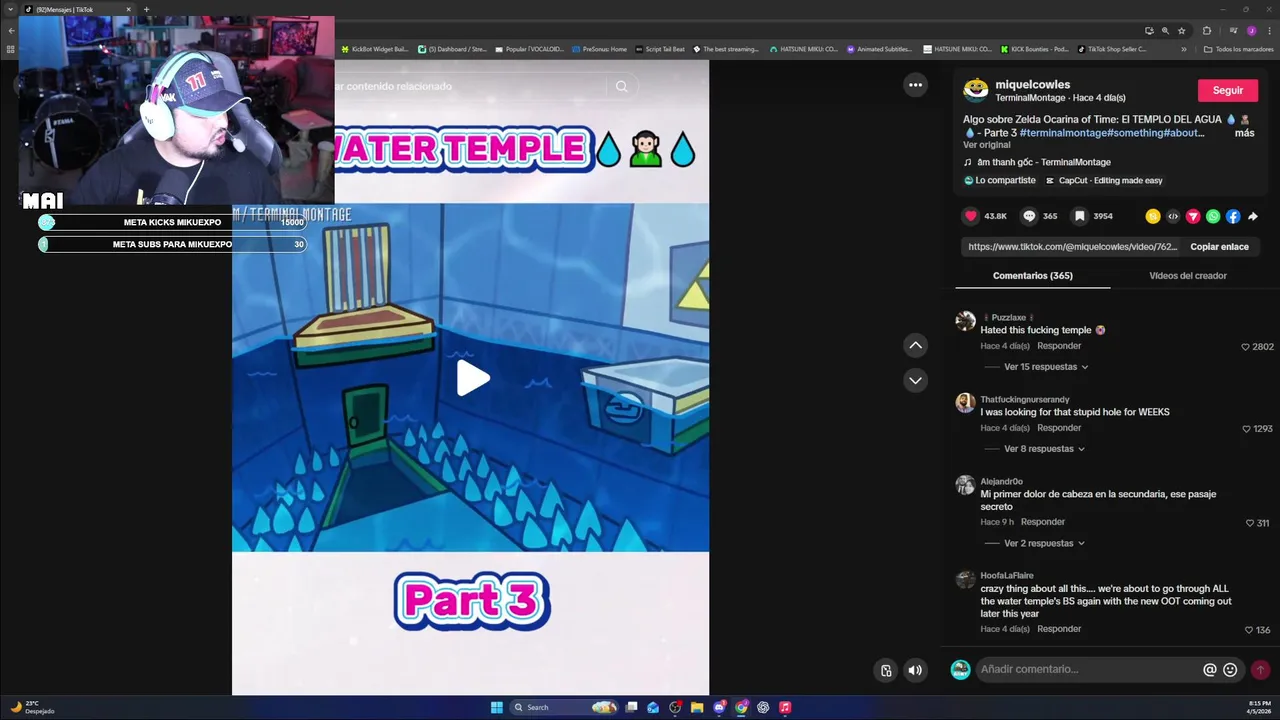Like Puzzlaxe comment with 2802 likes
This screenshot has height=720, width=1280.
(1246, 347)
